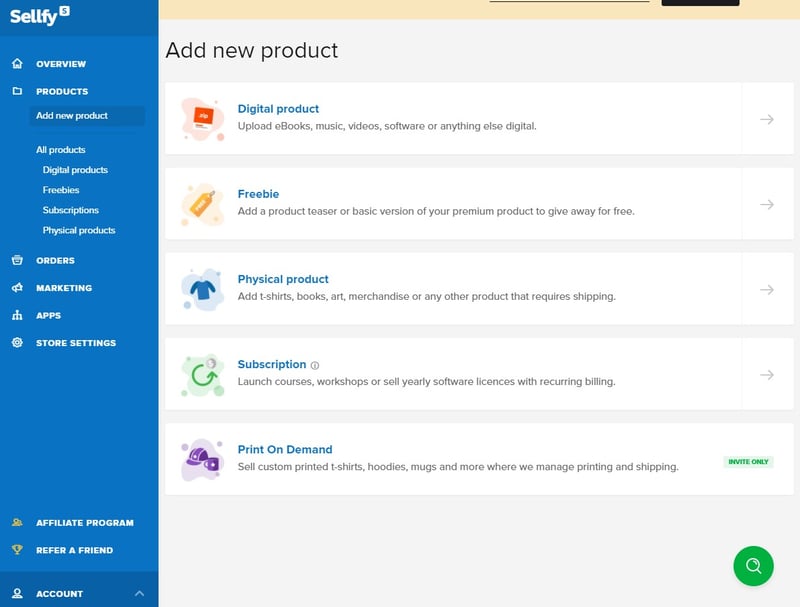This screenshot has width=800, height=607.
Task: Click the Apps icon in sidebar
Action: (x=17, y=316)
